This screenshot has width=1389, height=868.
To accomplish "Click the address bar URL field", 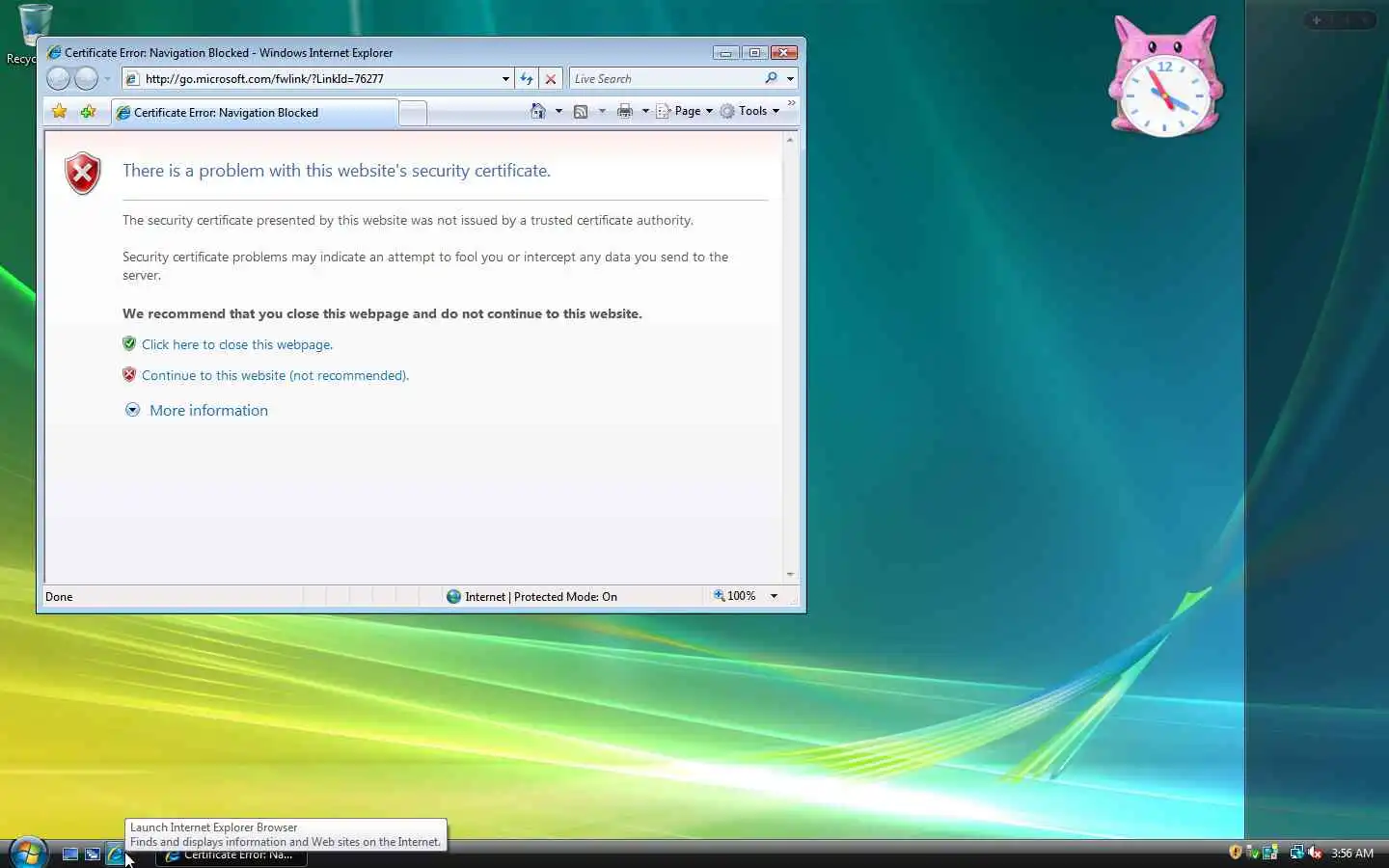I will click(318, 79).
